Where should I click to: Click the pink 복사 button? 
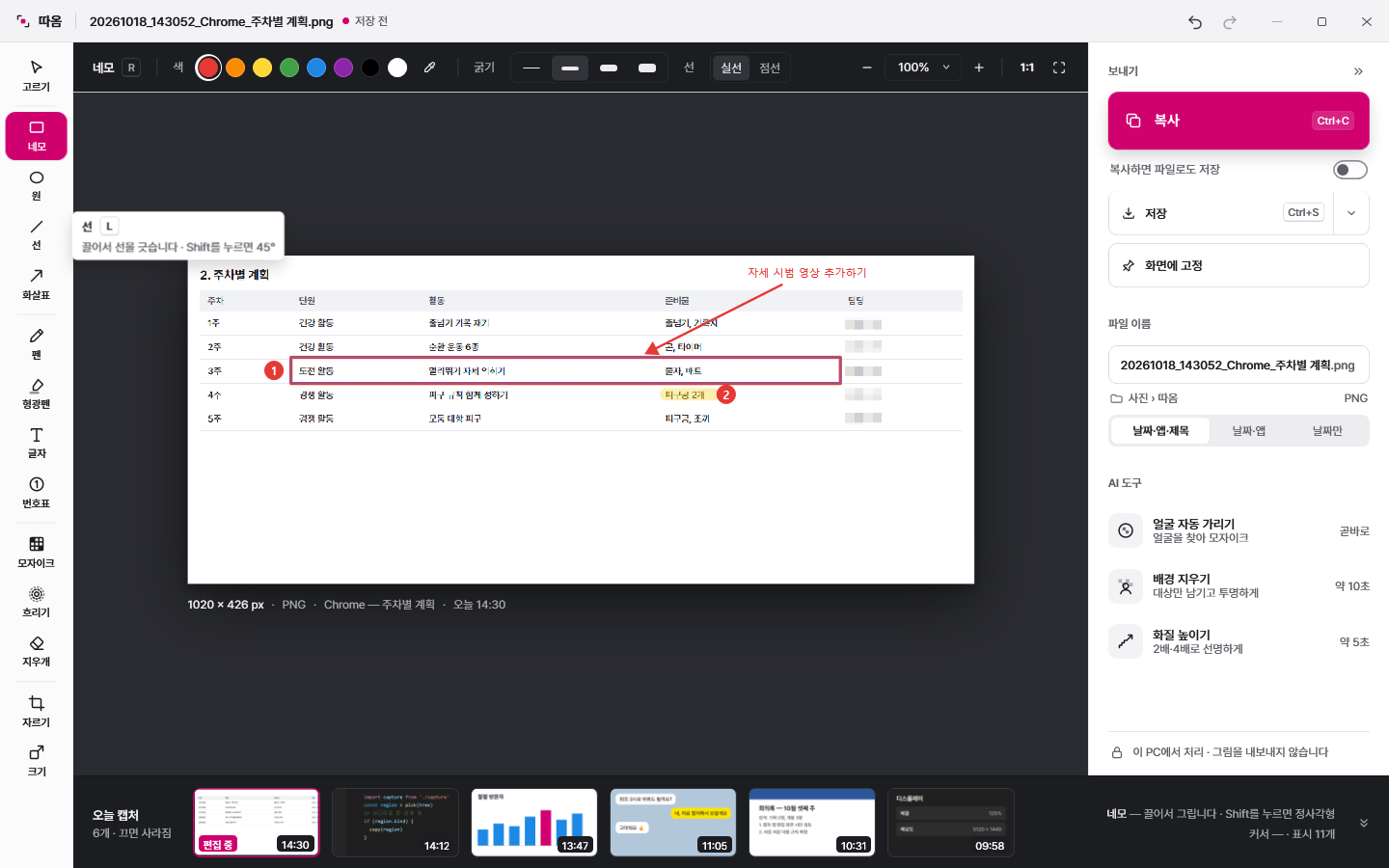[x=1239, y=121]
